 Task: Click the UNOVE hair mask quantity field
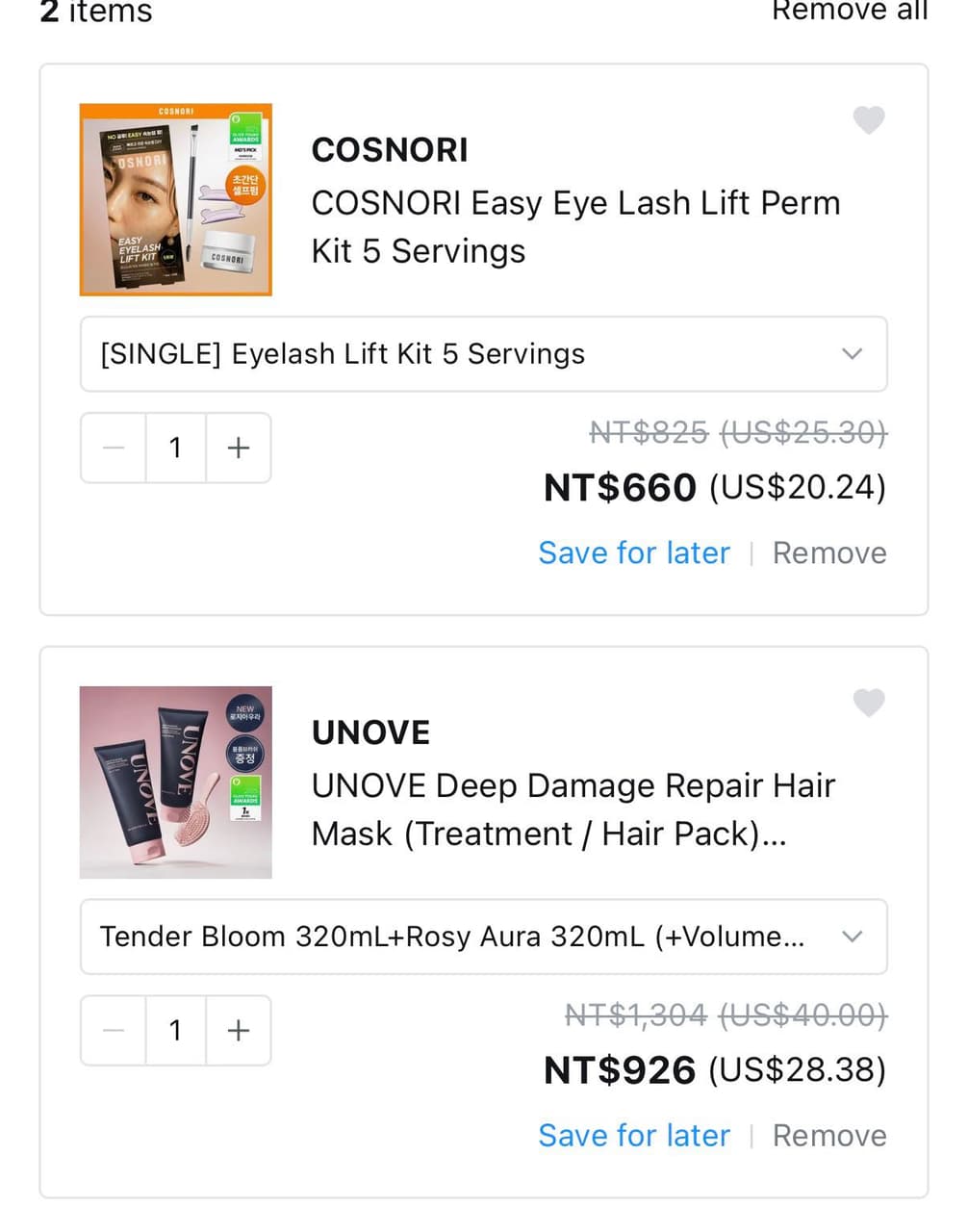pos(175,1031)
